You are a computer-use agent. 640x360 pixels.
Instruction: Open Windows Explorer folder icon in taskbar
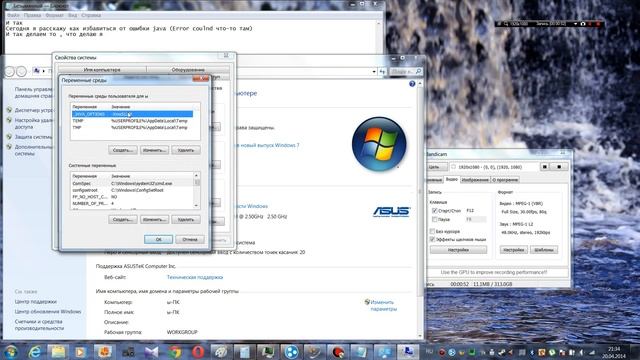click(x=58, y=352)
